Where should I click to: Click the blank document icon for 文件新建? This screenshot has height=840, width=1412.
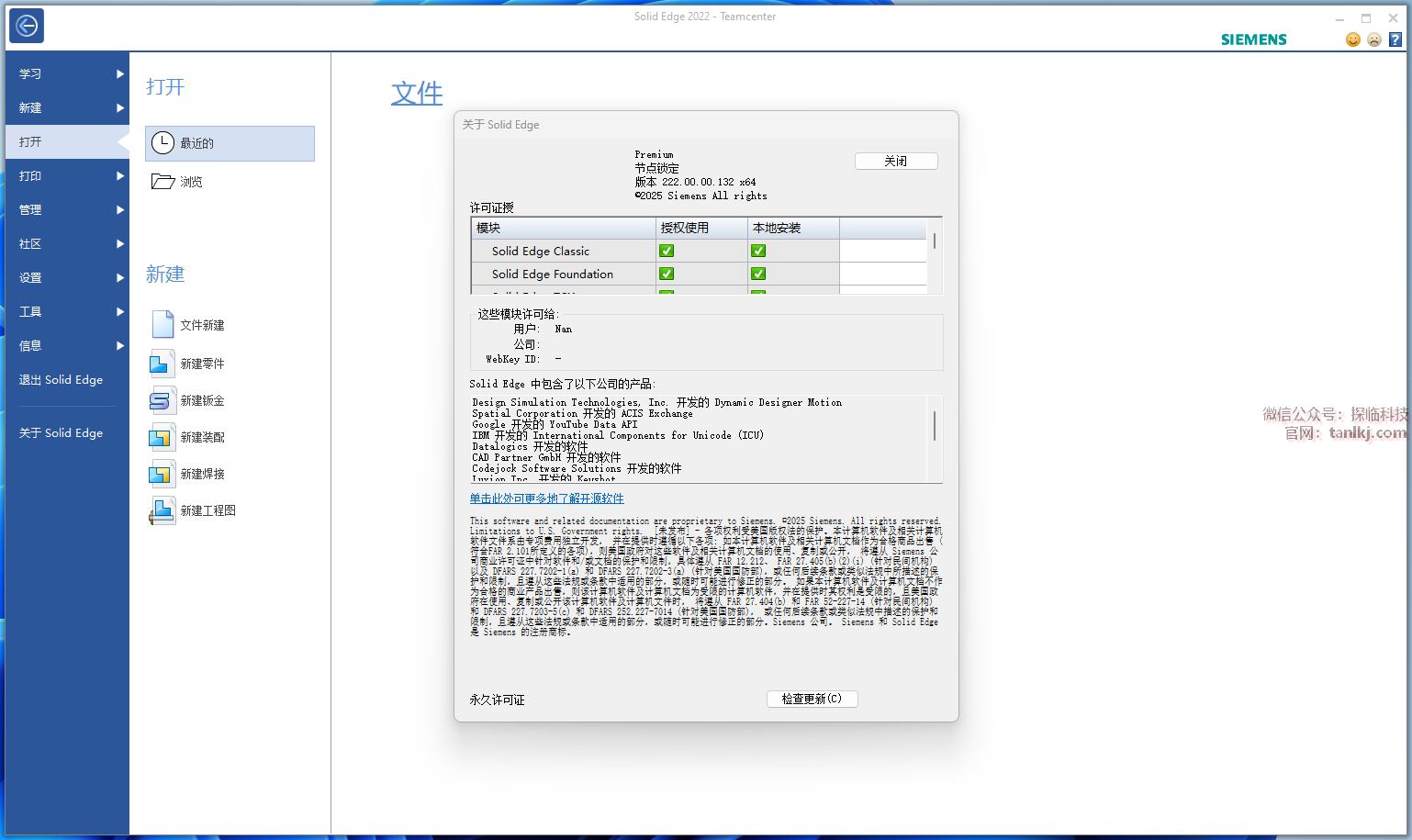[x=162, y=324]
